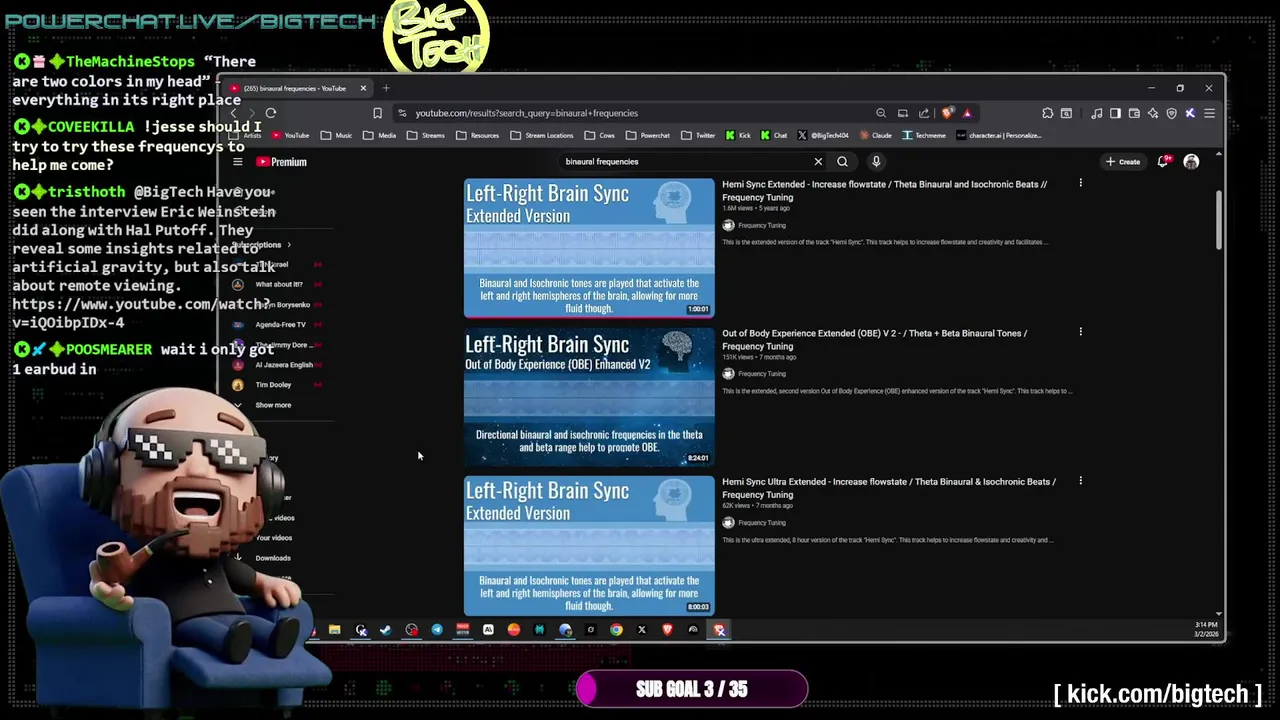Open File Explorer folder icon in taskbar
The height and width of the screenshot is (720, 1280).
click(334, 630)
